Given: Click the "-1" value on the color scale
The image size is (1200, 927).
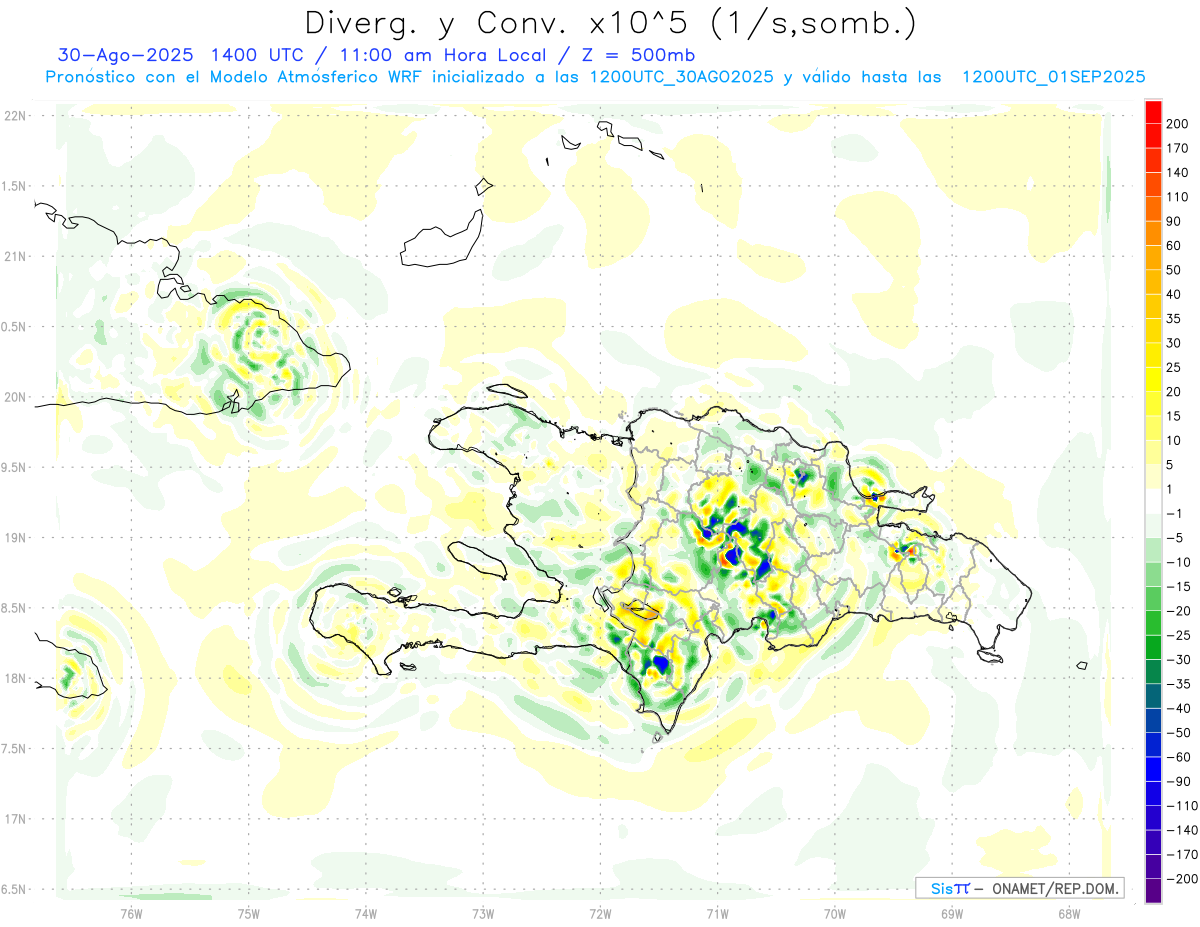Looking at the screenshot, I should click(1174, 514).
